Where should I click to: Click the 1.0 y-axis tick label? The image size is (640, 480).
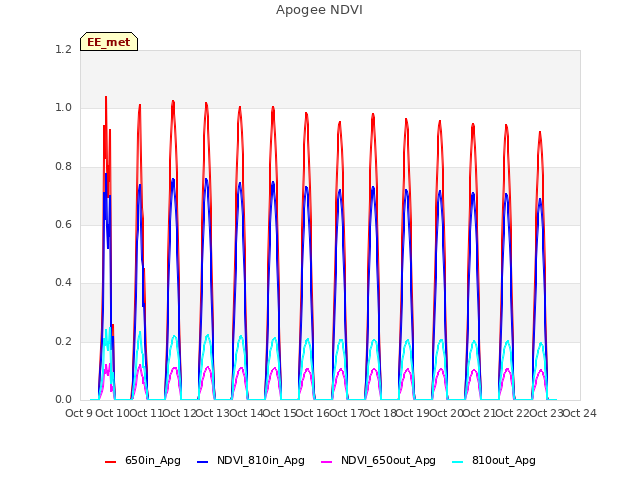63,108
